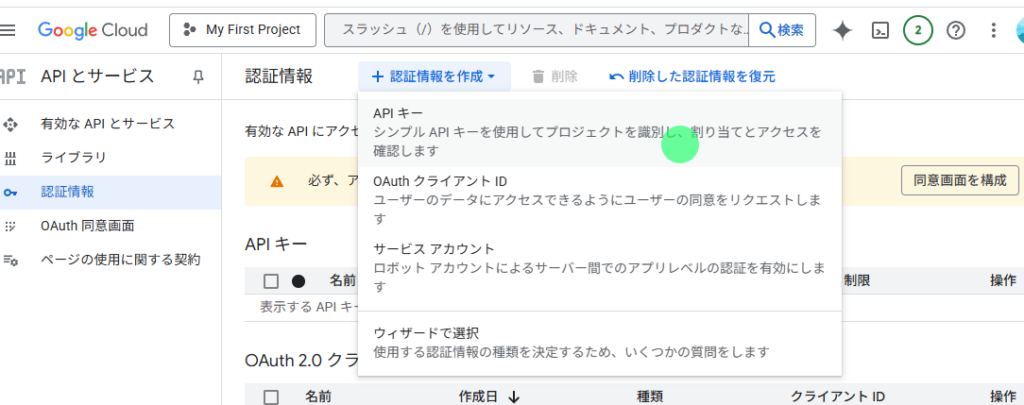This screenshot has width=1024, height=405.
Task: Open notifications badge showing 2
Action: [918, 30]
